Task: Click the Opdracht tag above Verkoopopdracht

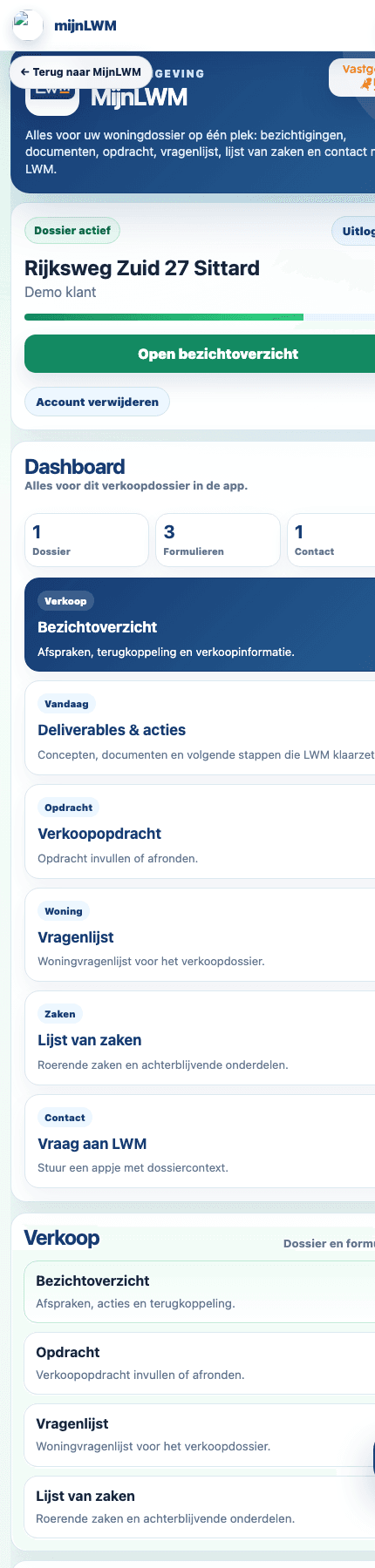Action: (68, 808)
